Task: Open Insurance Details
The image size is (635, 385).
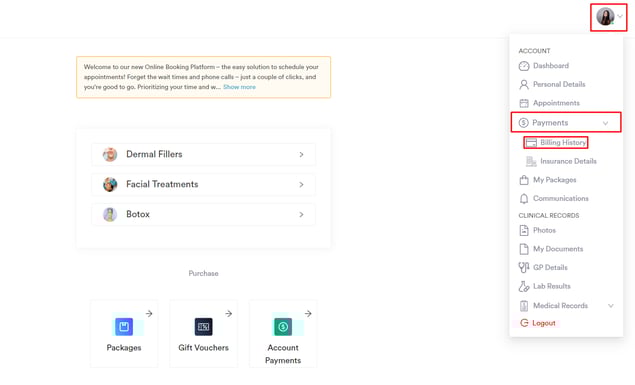Action: (x=568, y=161)
